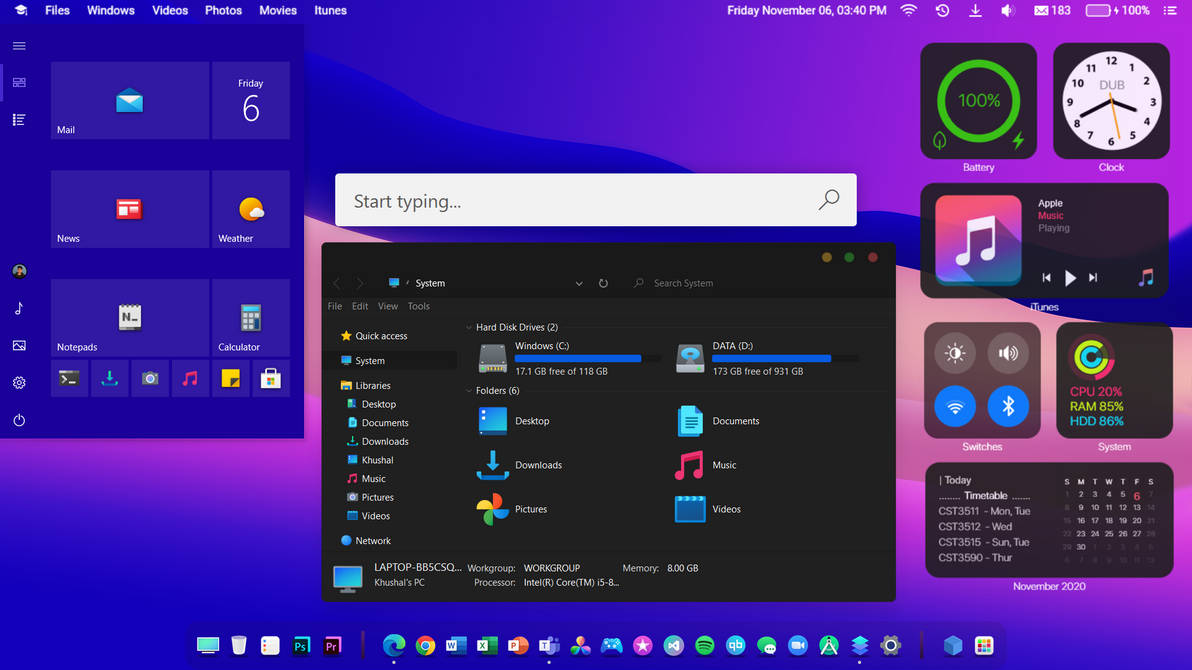The height and width of the screenshot is (670, 1192).
Task: Open the DATA (D:) drive
Action: (x=768, y=358)
